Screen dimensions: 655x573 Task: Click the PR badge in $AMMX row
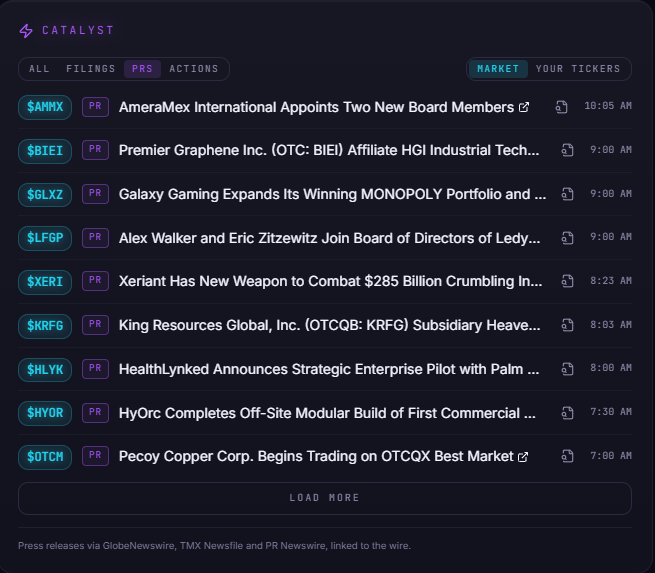point(95,107)
